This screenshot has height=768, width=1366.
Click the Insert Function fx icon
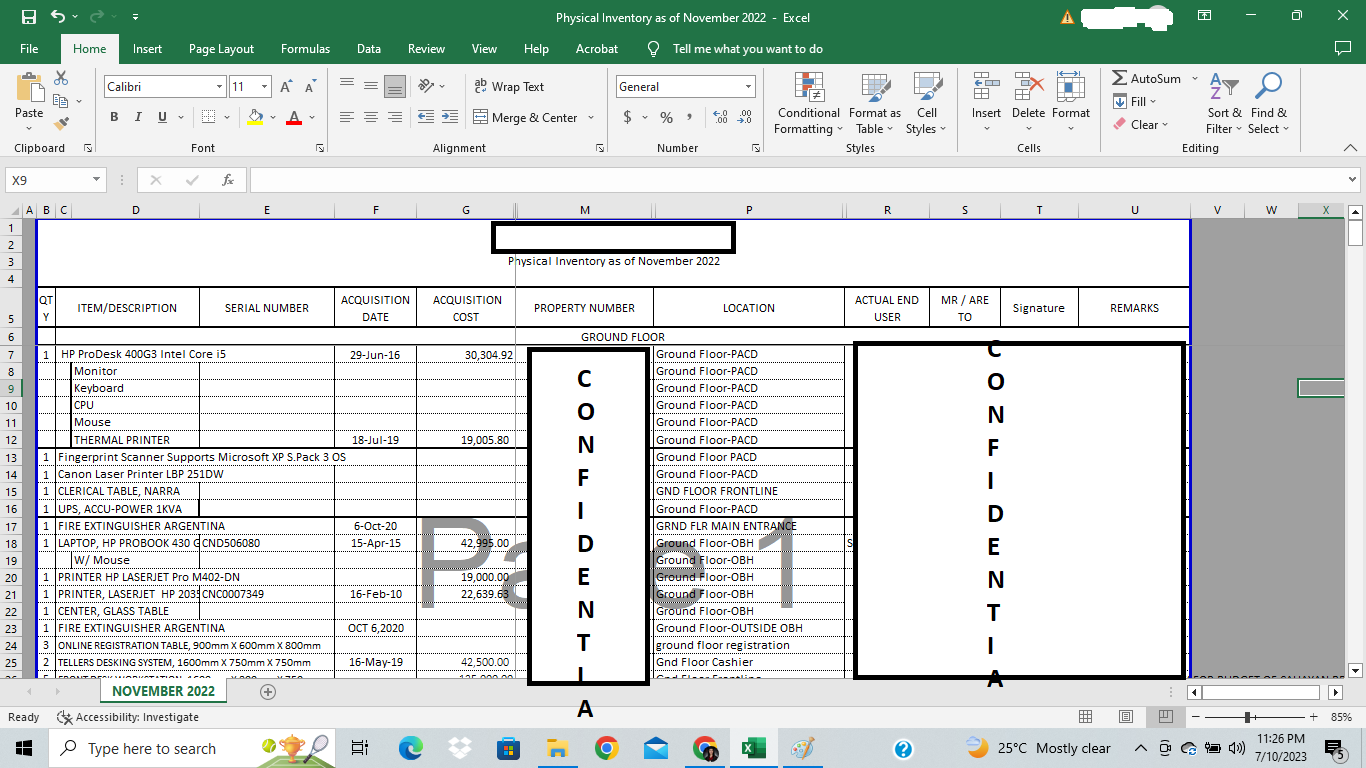pos(228,180)
